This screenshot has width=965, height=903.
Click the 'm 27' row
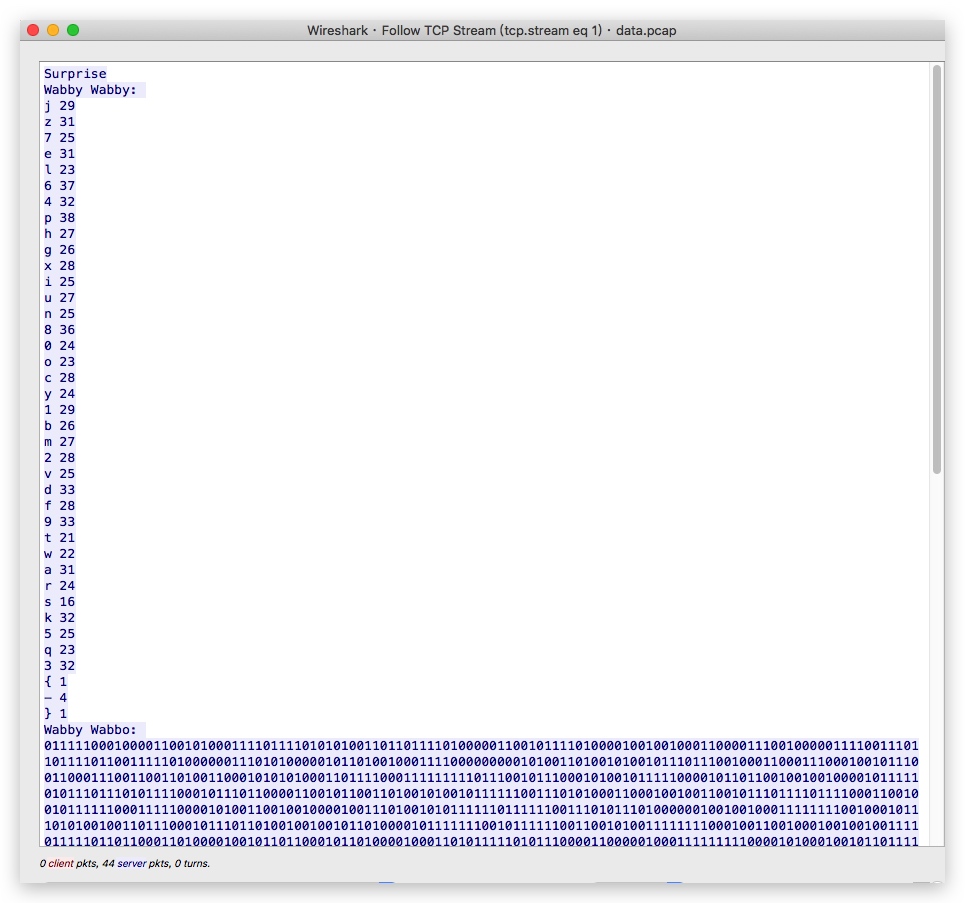coord(59,442)
